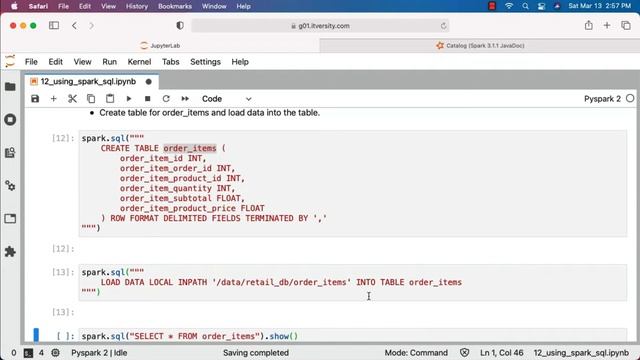The width and height of the screenshot is (640, 360).
Task: Switch kernel via Pyspark 2 label
Action: click(602, 99)
